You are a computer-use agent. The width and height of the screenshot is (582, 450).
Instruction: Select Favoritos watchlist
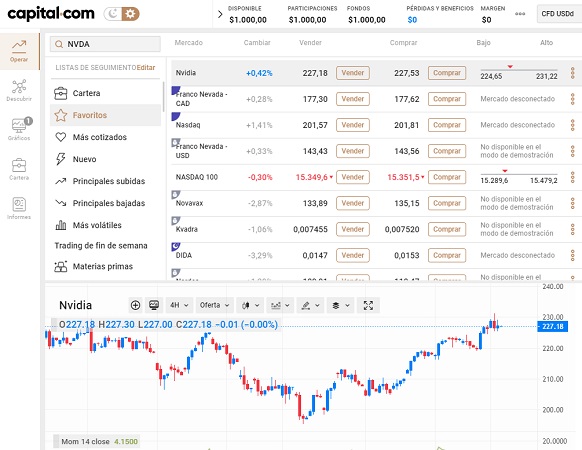[105, 115]
